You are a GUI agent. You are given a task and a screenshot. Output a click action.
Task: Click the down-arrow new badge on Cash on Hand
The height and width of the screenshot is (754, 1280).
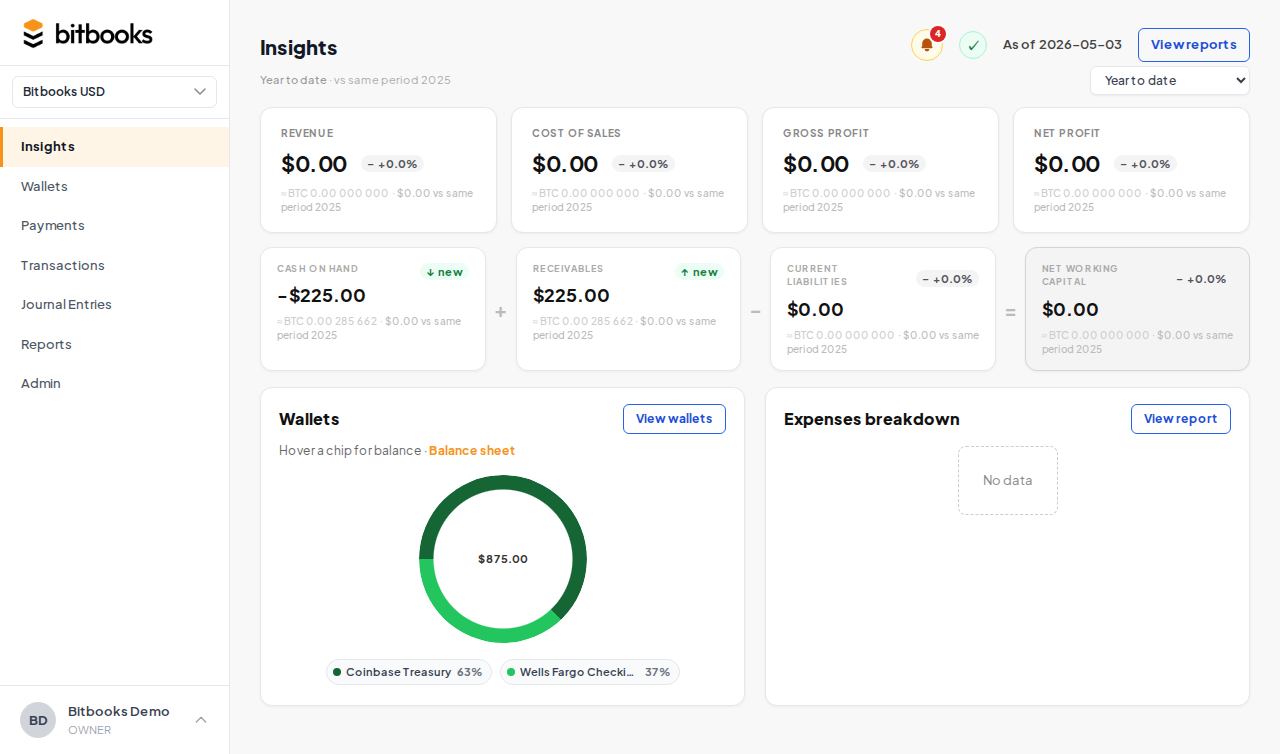444,272
